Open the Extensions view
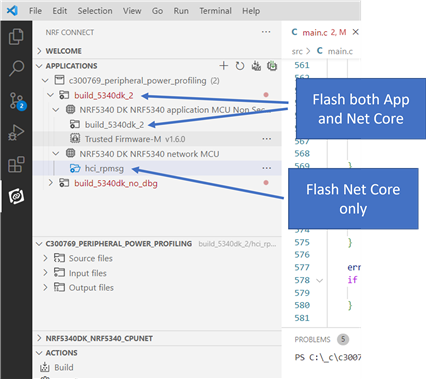Screen dimensions: 426x379 pos(16,164)
